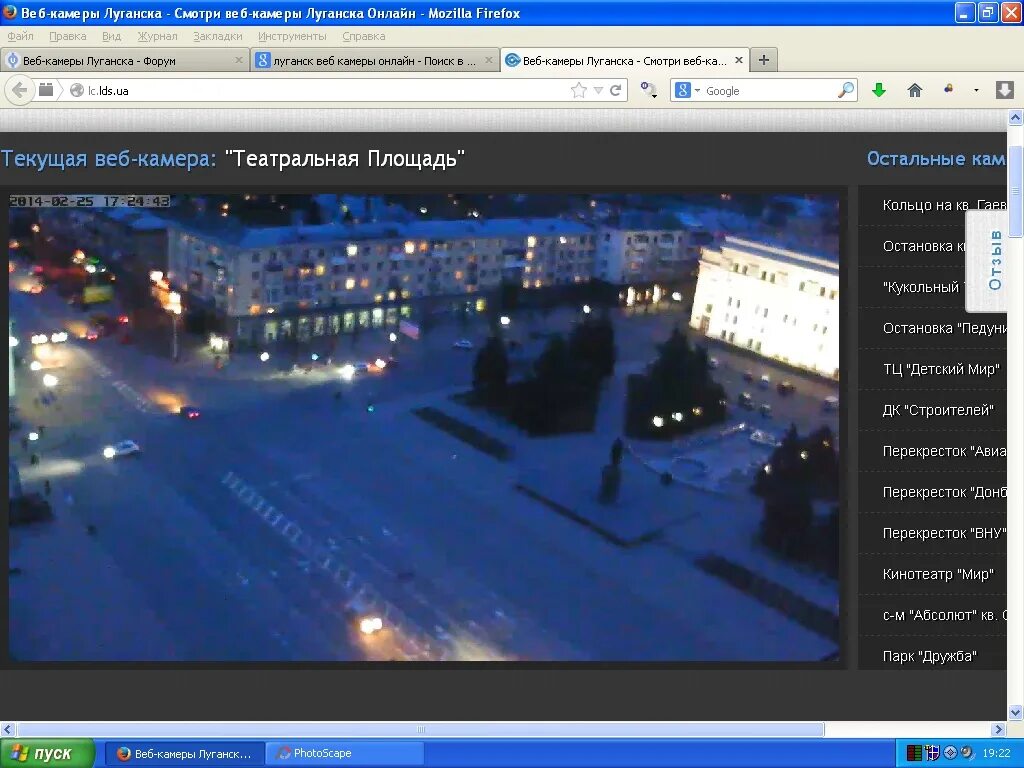Close the active webcam tab
The height and width of the screenshot is (768, 1024).
coord(739,60)
